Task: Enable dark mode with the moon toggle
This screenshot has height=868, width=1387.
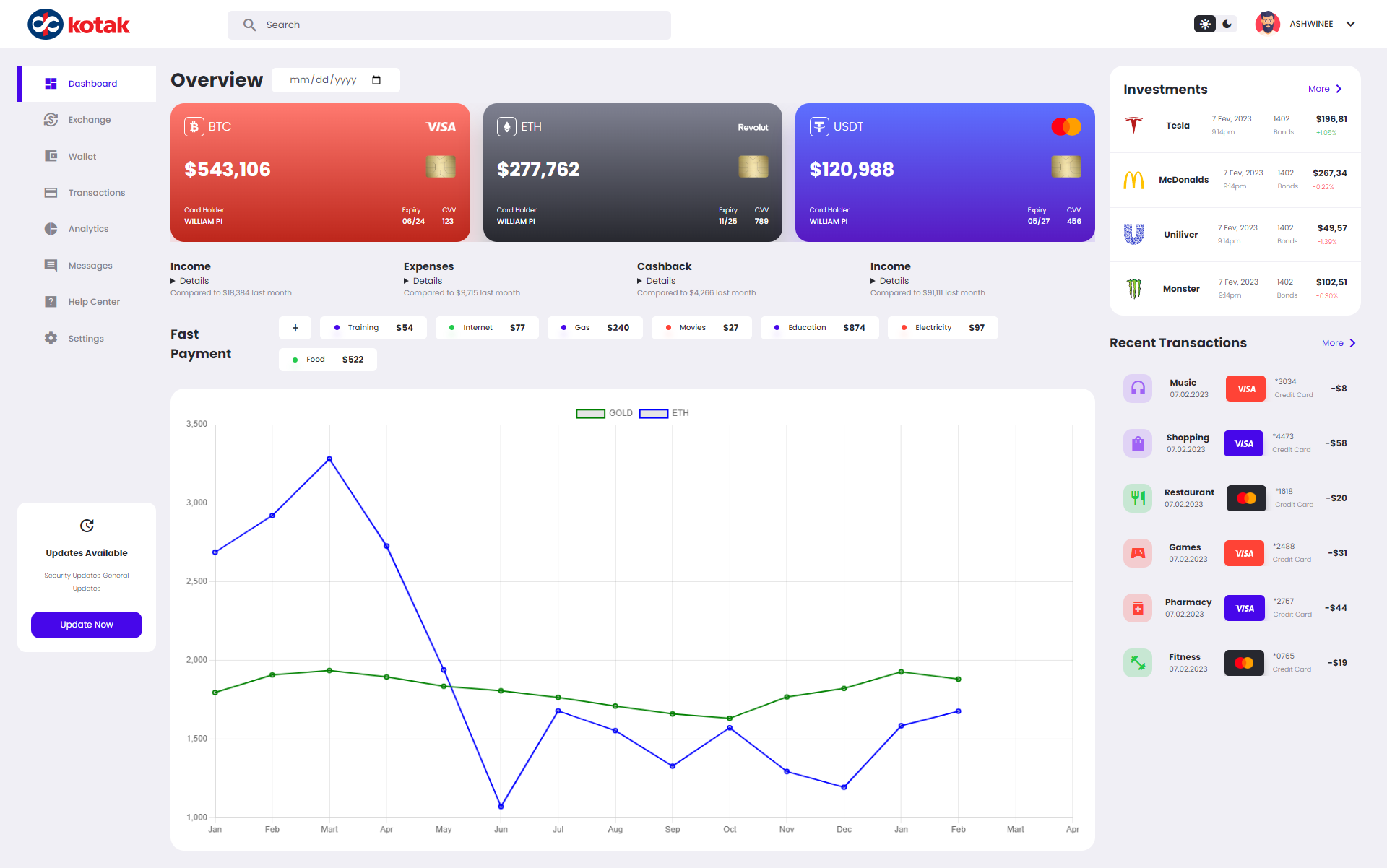Action: tap(1227, 24)
